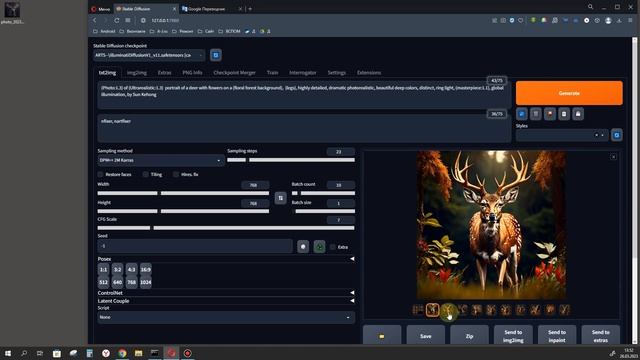The width and height of the screenshot is (640, 360).
Task: Go back in browser history
Action: [x=95, y=20]
